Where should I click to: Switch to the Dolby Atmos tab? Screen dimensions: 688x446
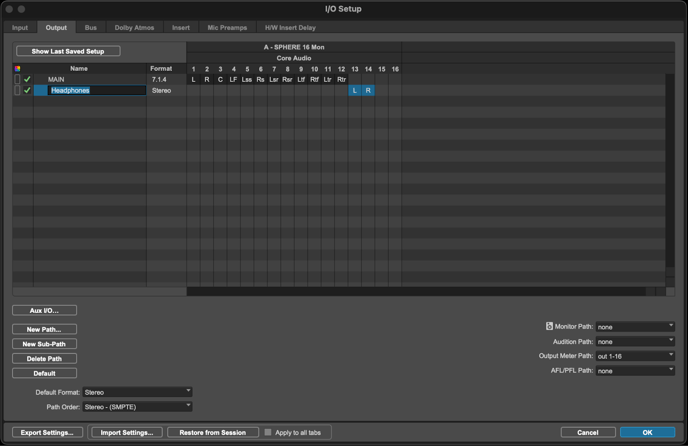coord(134,28)
